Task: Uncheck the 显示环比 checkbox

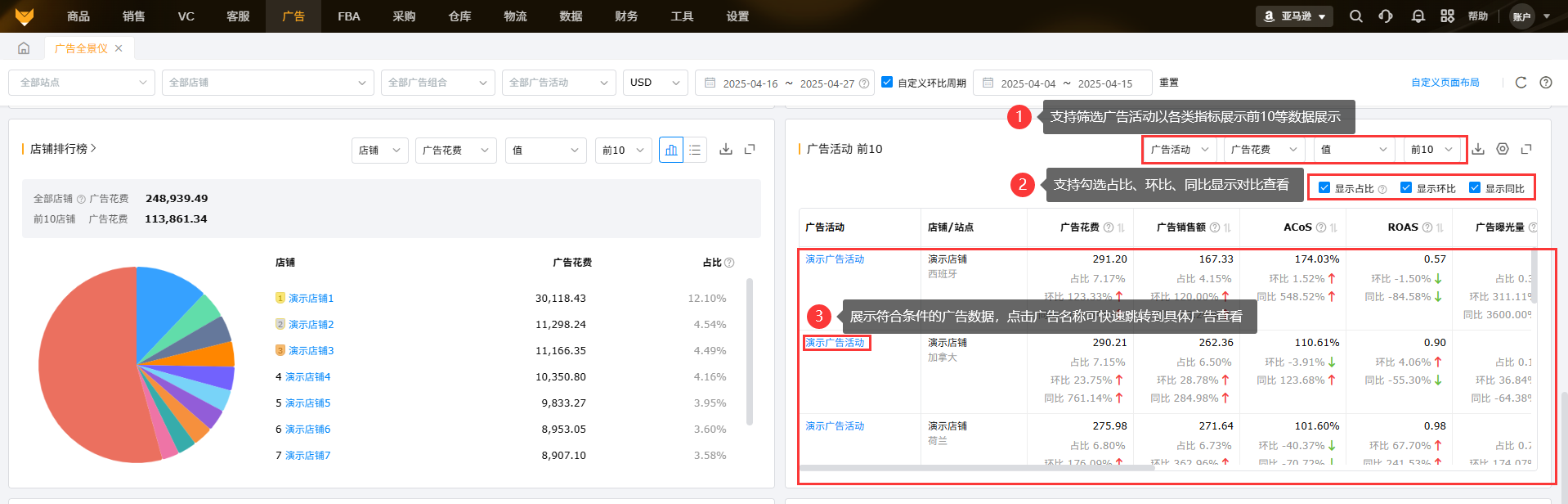Action: click(x=1406, y=188)
